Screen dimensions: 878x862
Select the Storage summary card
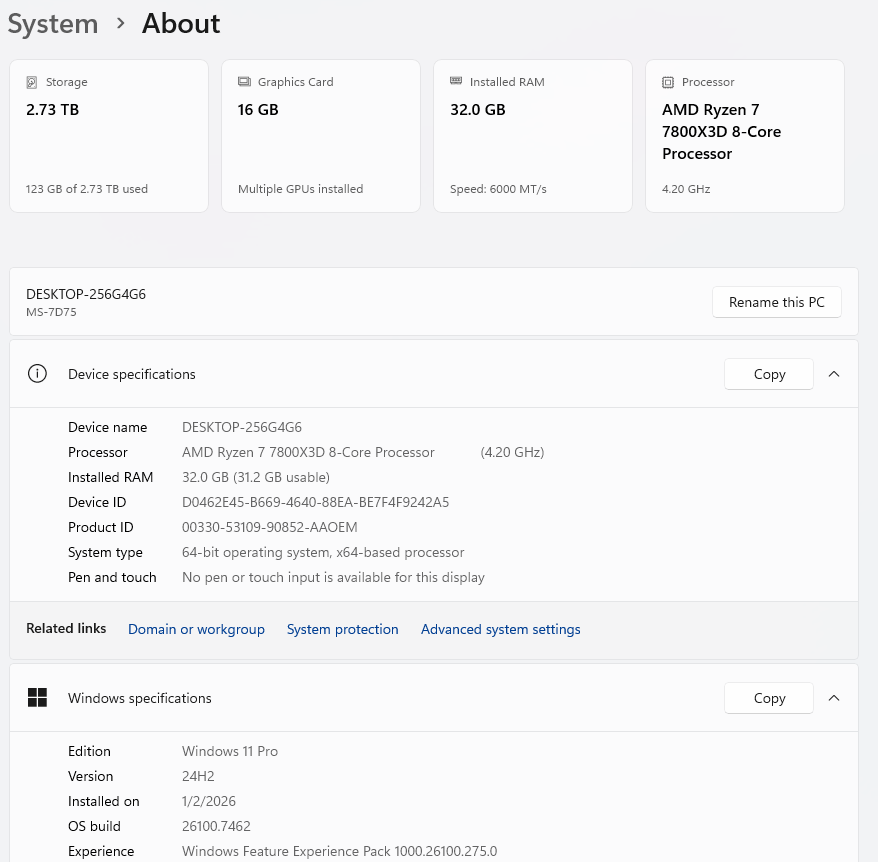[108, 135]
